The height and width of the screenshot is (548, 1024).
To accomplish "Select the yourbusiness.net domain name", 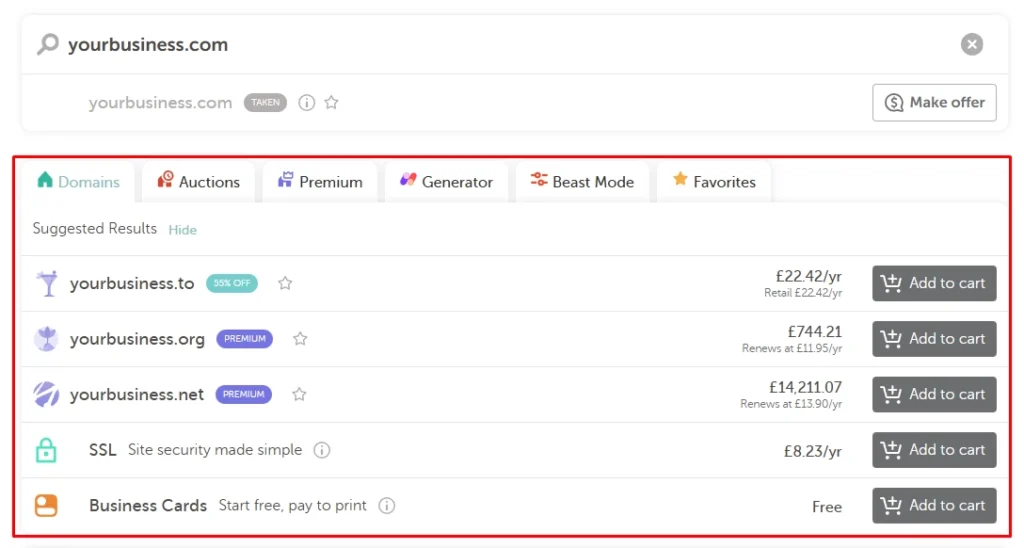I will [x=136, y=395].
